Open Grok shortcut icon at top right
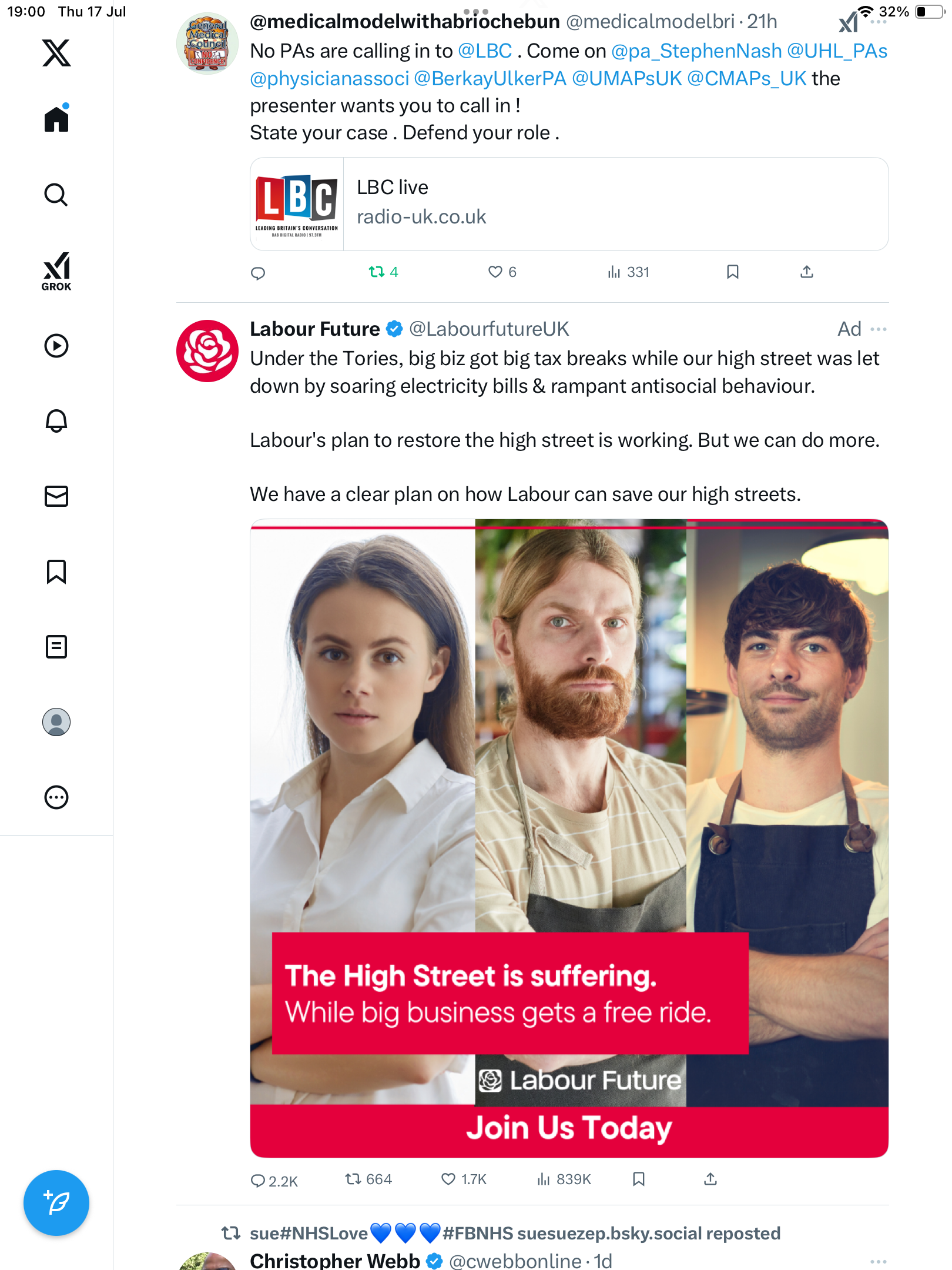 pos(848,22)
